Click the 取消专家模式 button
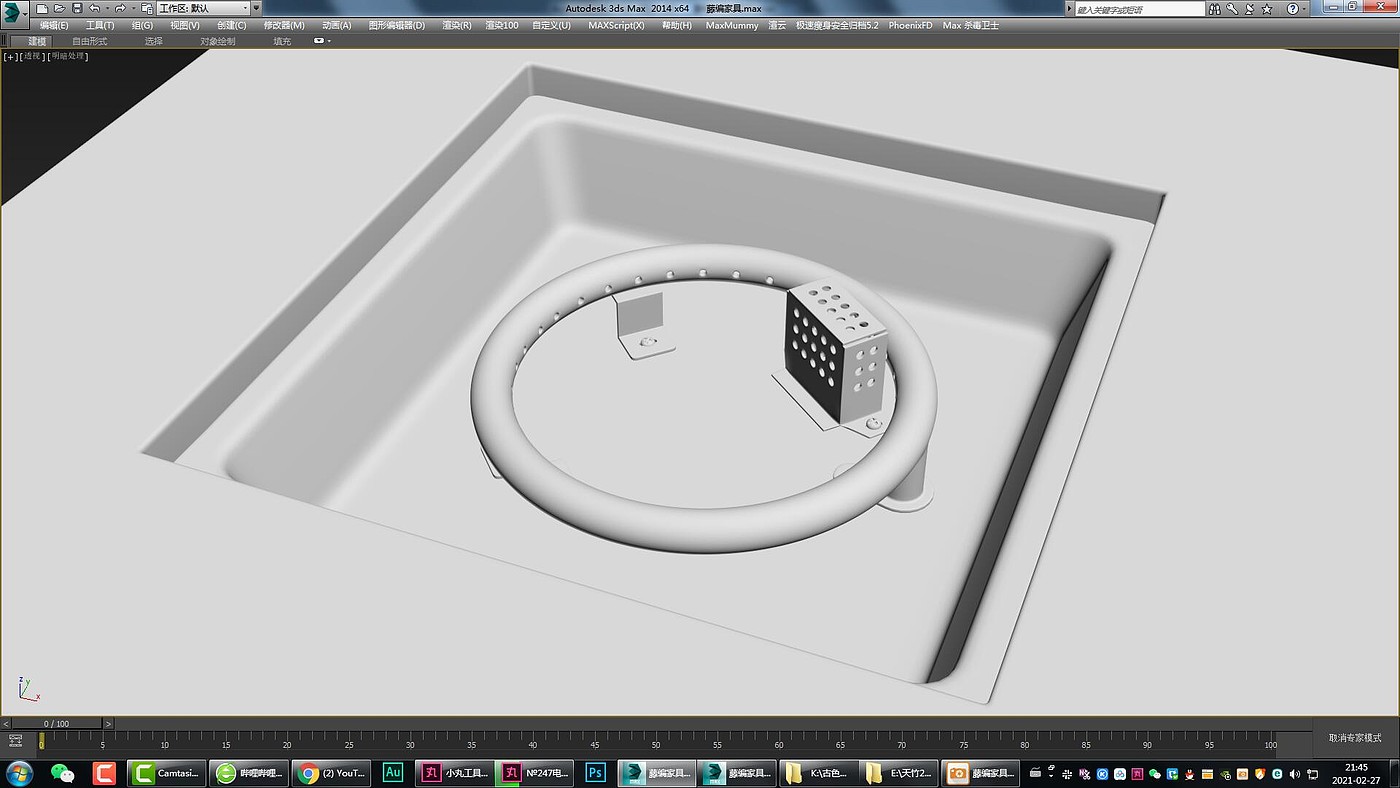This screenshot has width=1400, height=788. point(1355,738)
